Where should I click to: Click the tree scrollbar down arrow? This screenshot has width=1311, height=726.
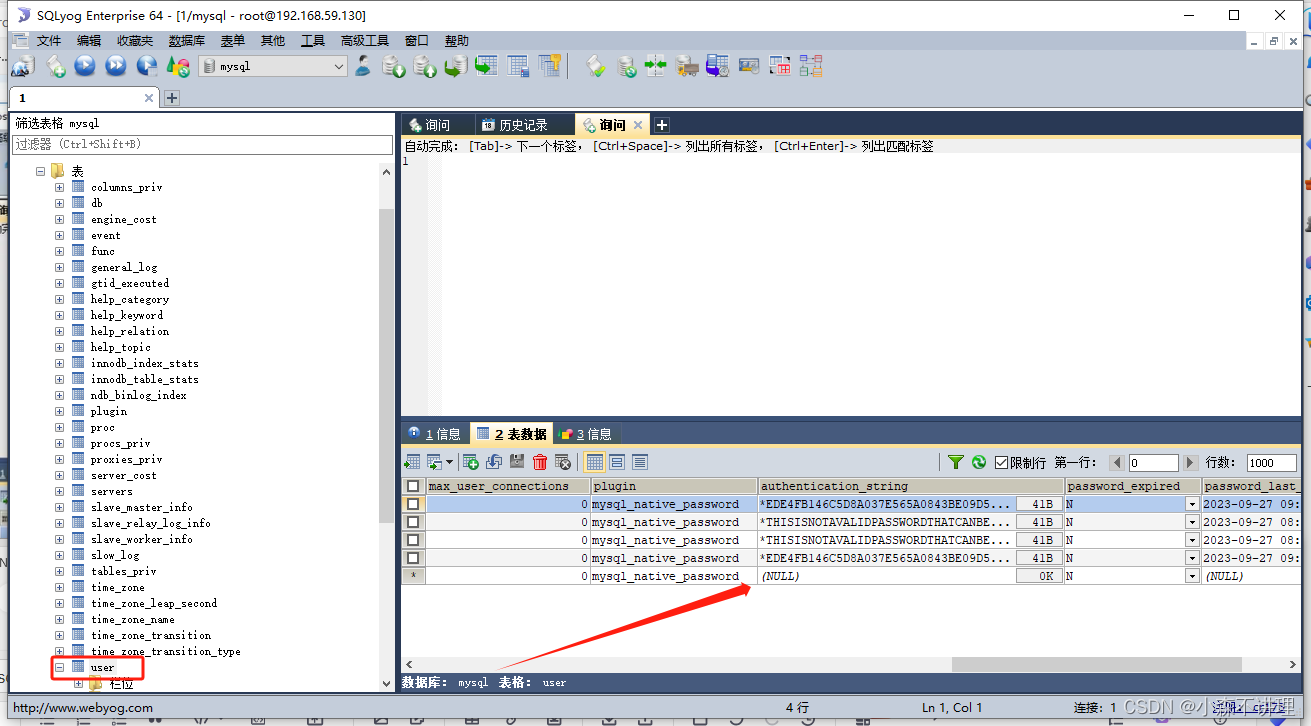point(386,683)
